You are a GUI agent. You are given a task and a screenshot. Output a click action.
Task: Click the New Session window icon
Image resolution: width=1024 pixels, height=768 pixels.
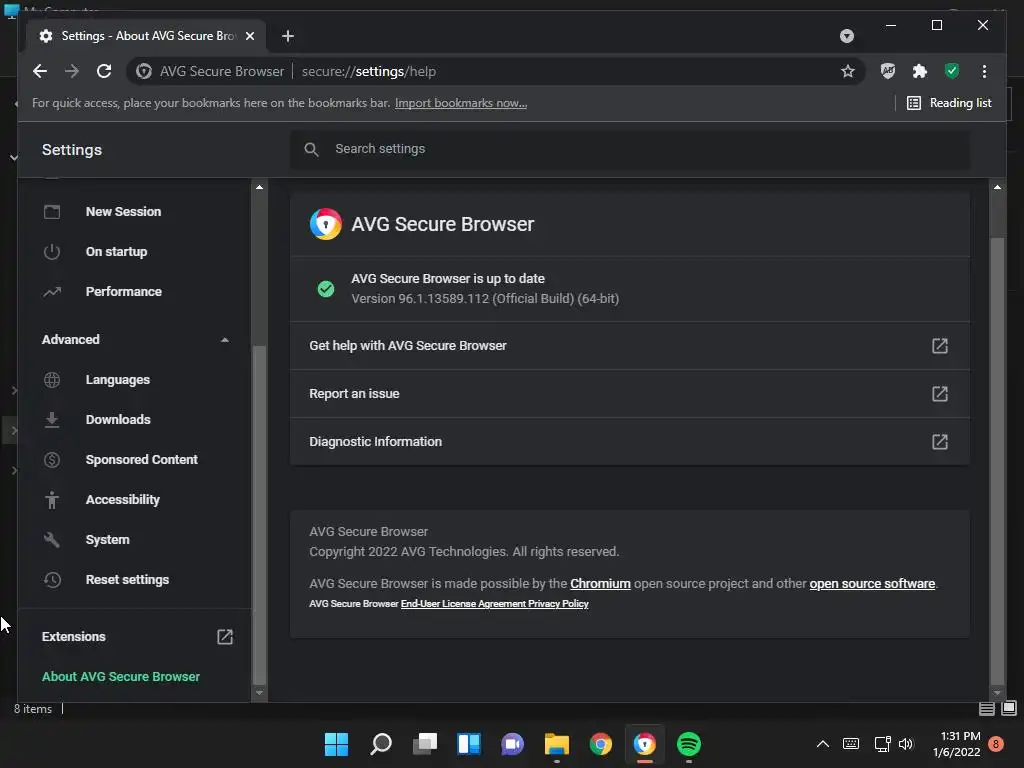pos(52,212)
